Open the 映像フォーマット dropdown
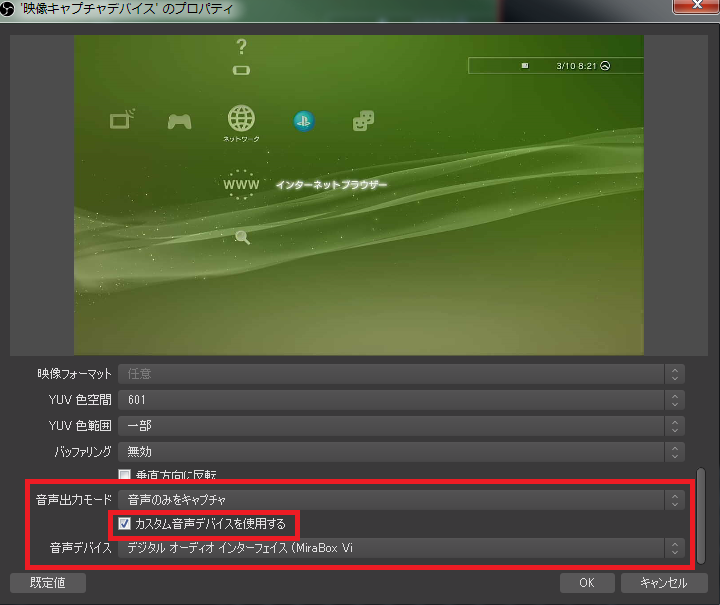Screen dimensions: 720x605 pyautogui.click(x=401, y=374)
